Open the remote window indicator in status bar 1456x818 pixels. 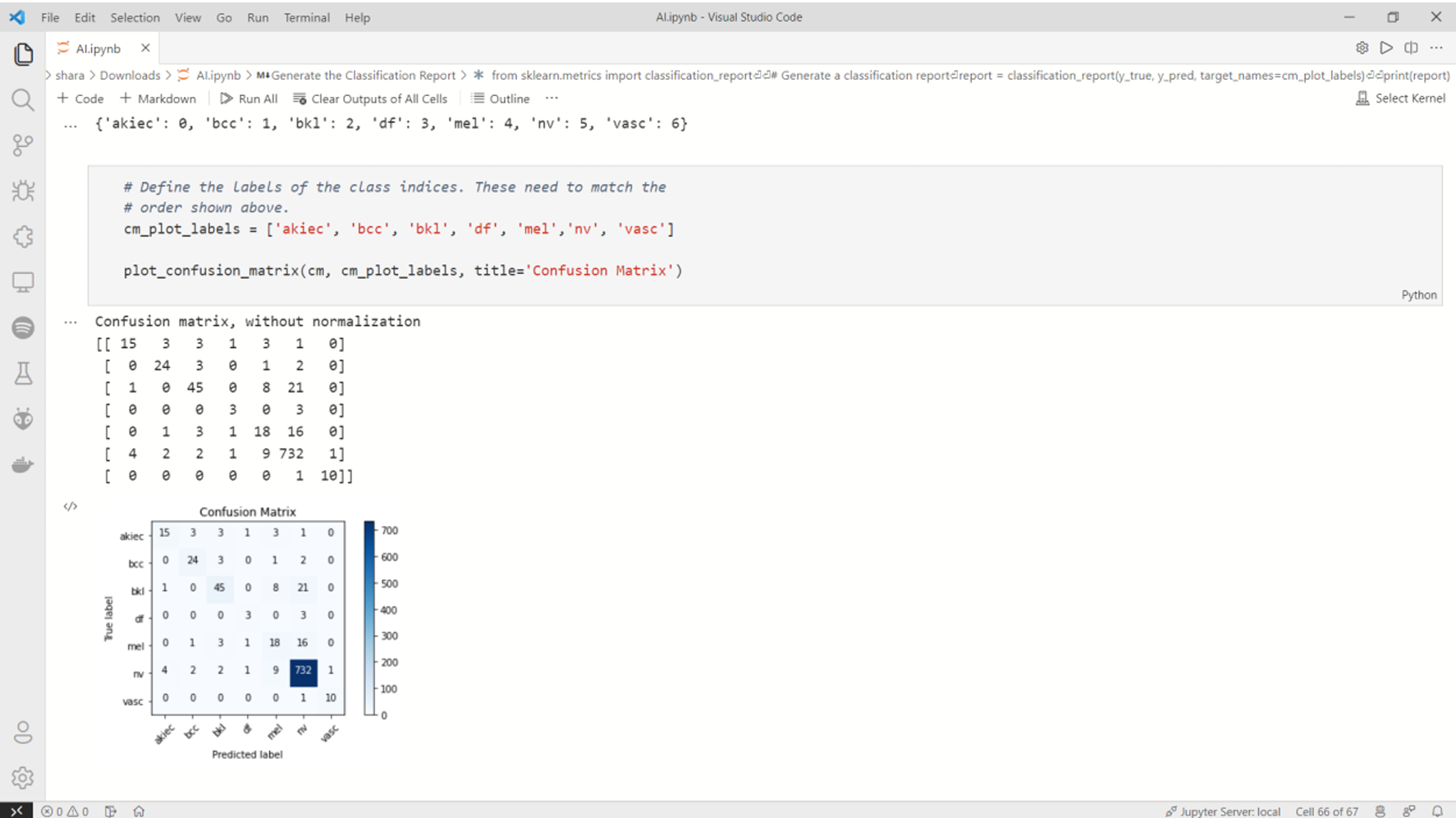point(16,811)
